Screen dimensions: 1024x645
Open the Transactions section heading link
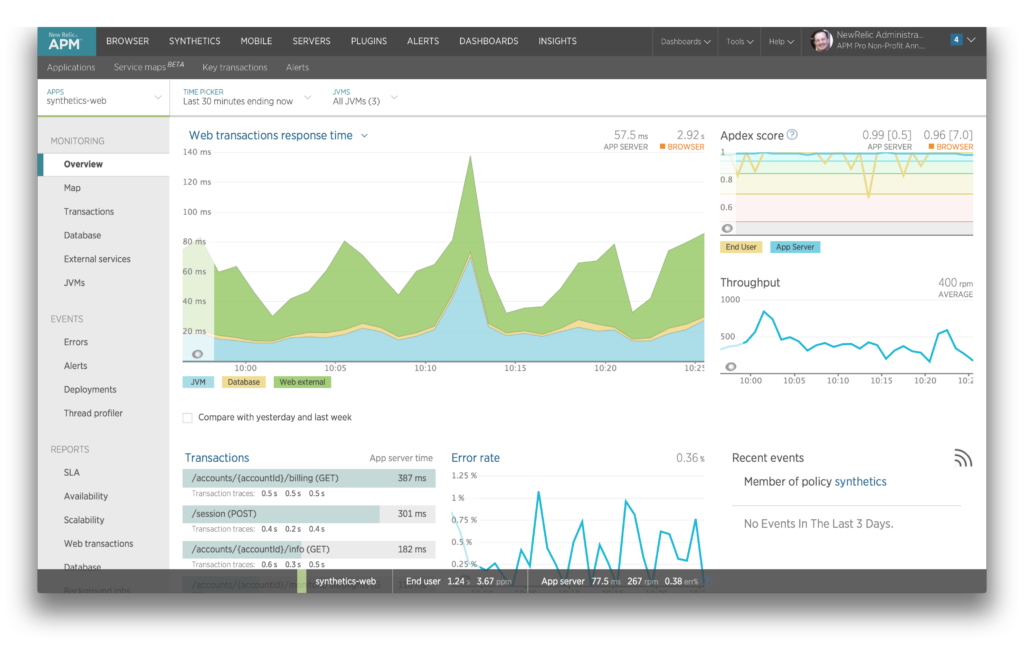tap(217, 458)
